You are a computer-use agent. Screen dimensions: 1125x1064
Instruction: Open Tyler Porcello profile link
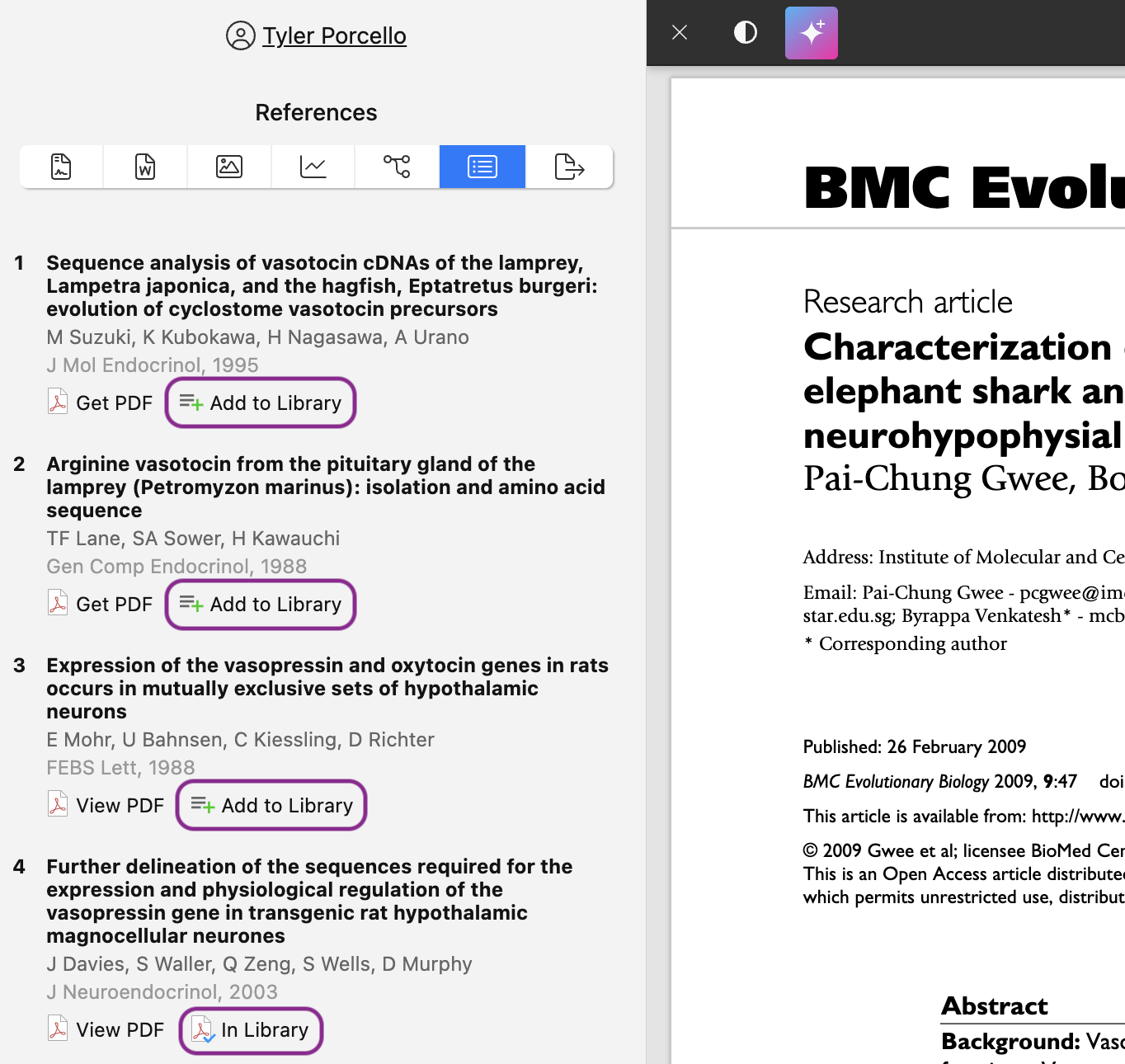334,36
